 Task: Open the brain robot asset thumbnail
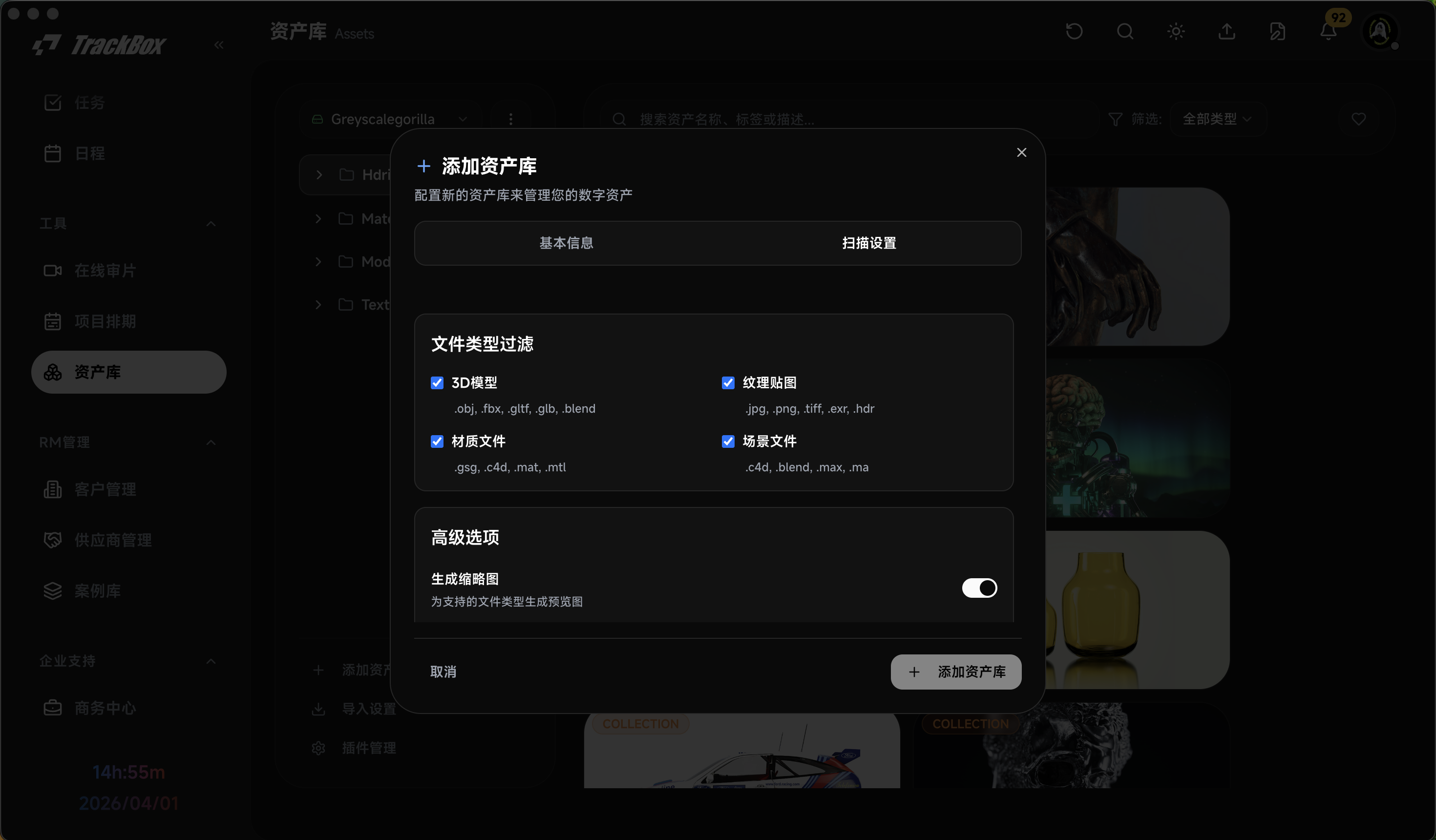tap(1138, 438)
